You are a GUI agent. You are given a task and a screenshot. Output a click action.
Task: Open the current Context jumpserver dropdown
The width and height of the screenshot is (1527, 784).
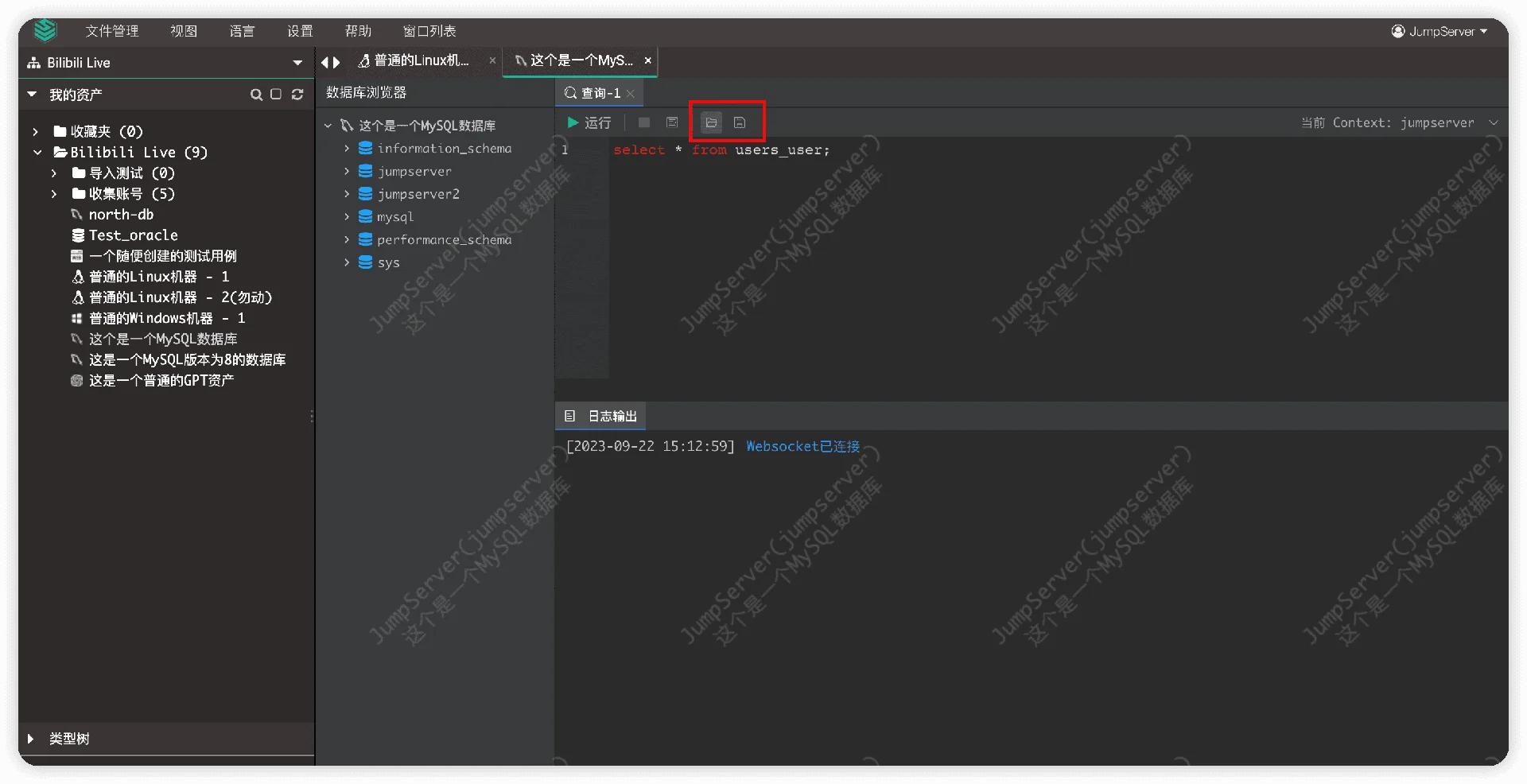tap(1401, 122)
